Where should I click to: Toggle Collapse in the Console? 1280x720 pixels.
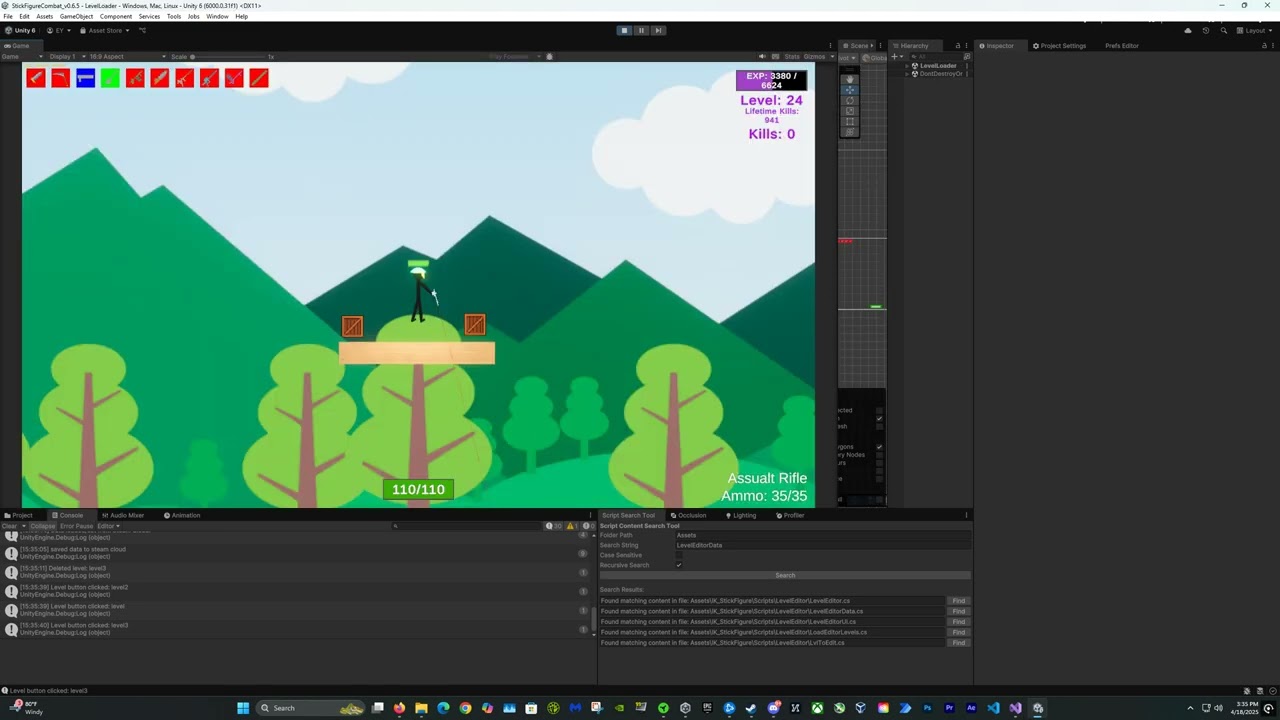pyautogui.click(x=43, y=526)
